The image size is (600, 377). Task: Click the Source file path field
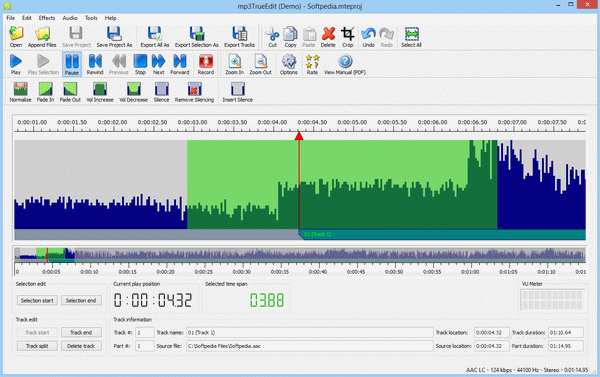[310, 346]
